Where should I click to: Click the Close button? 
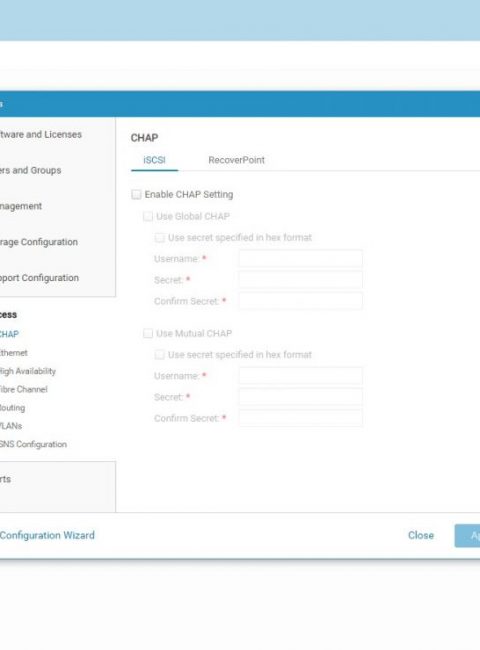tap(421, 535)
